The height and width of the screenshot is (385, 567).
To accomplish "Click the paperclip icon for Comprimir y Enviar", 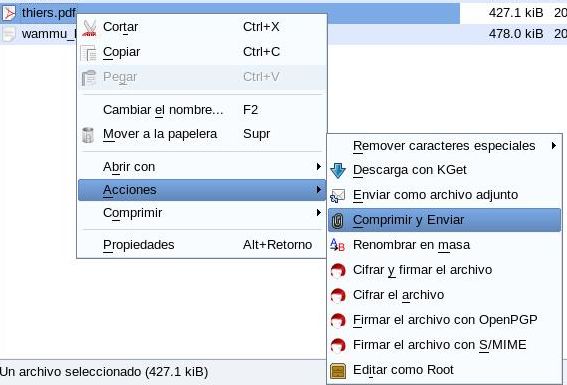I will [x=338, y=221].
